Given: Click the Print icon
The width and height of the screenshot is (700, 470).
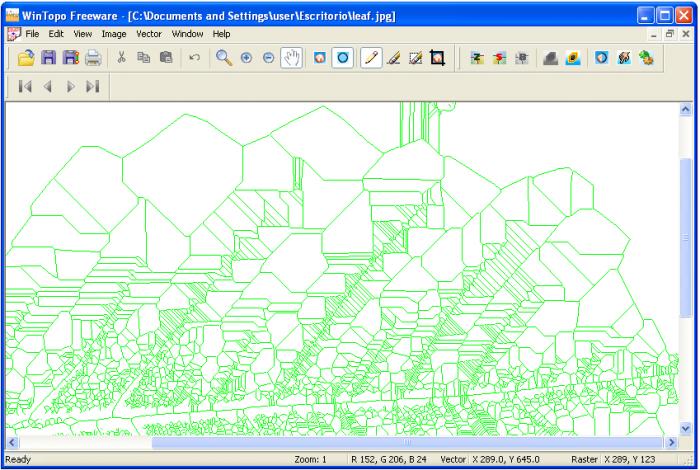Looking at the screenshot, I should click(x=93, y=58).
